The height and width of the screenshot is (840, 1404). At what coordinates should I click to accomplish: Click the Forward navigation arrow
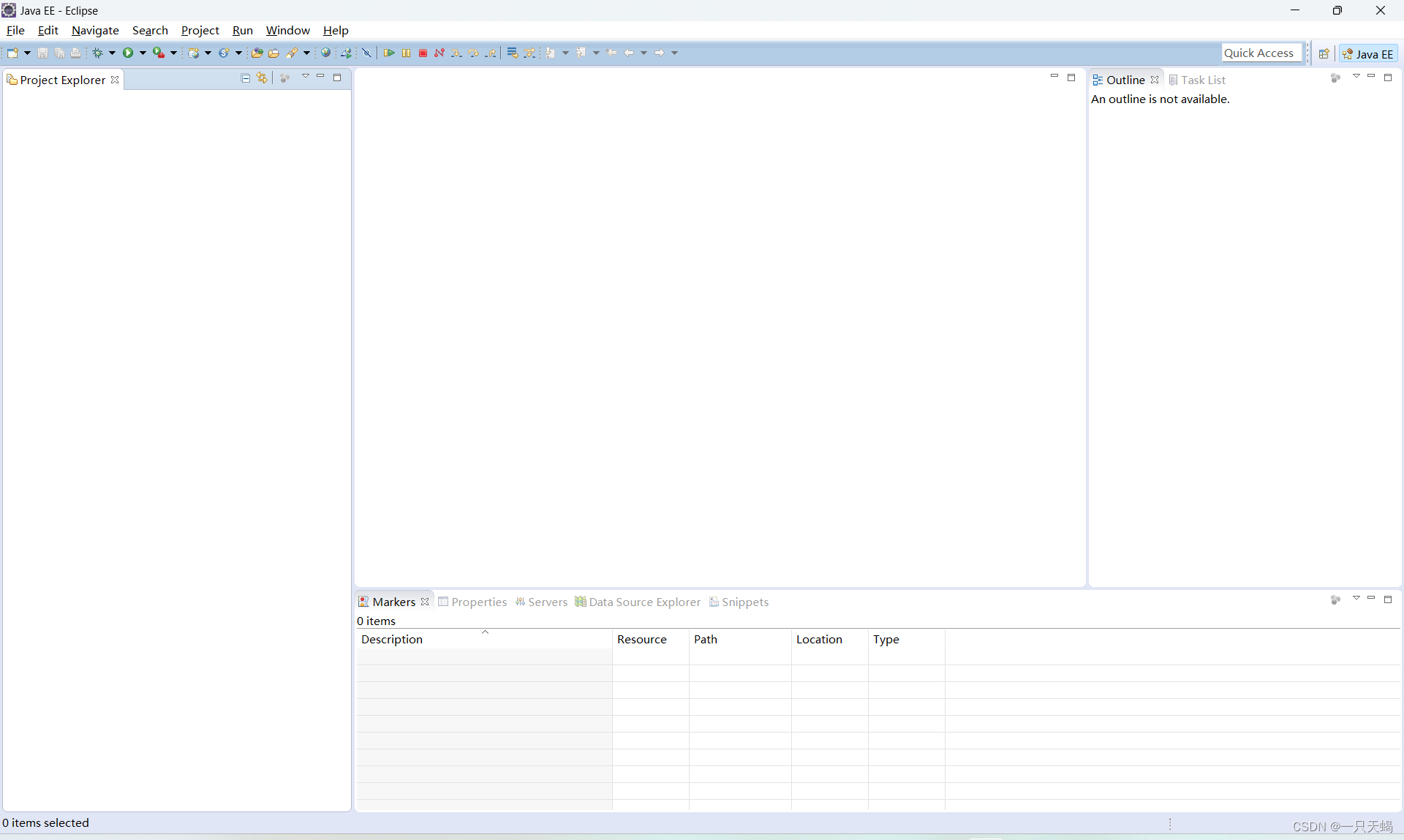660,53
